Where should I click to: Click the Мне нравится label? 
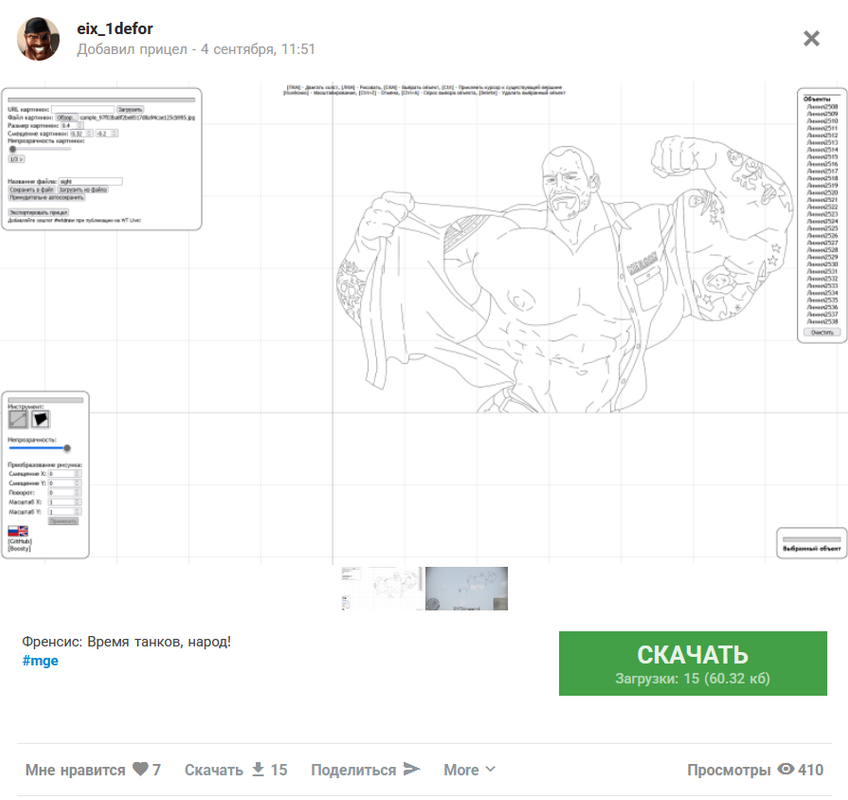[x=75, y=769]
